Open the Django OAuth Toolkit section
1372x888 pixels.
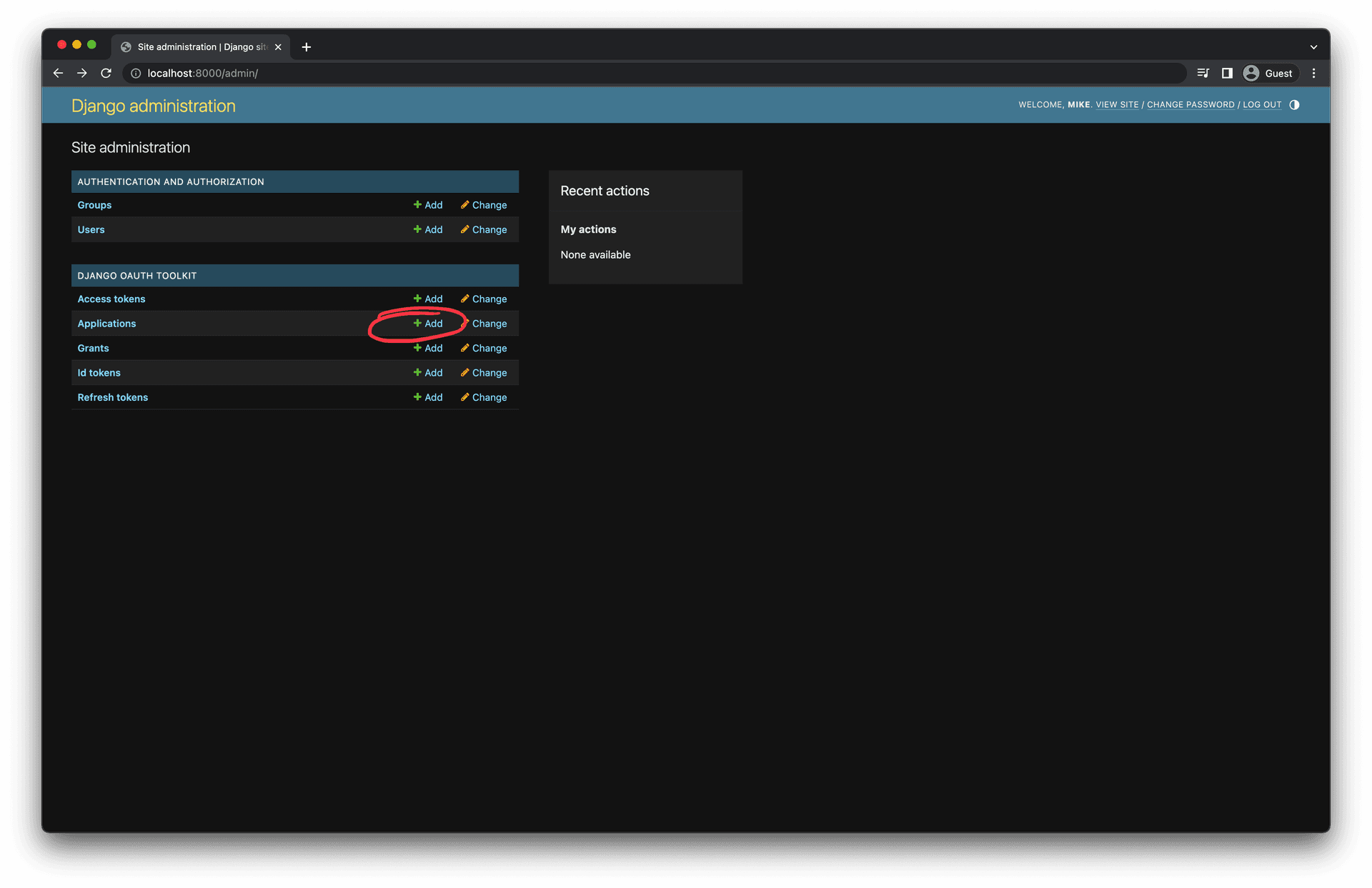pos(136,276)
